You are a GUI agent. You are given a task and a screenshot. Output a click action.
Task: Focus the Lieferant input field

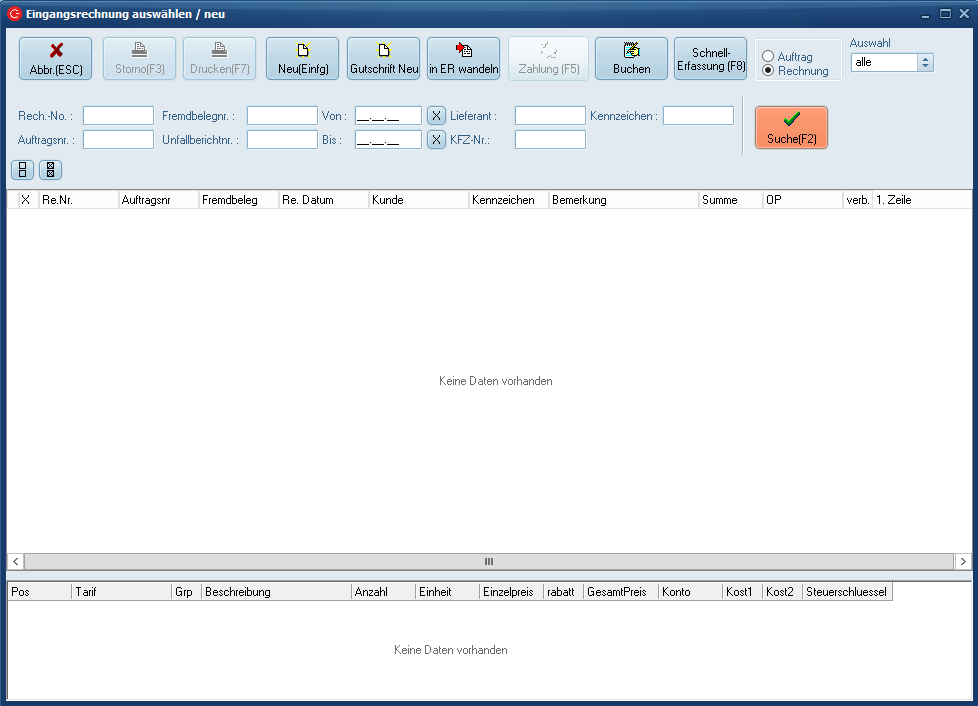coord(550,116)
